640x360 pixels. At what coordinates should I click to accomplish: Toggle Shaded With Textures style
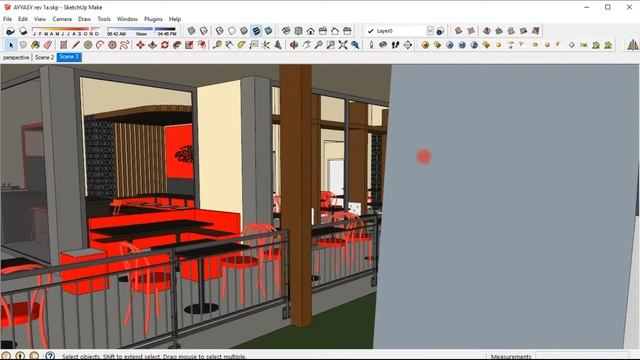coord(256,31)
